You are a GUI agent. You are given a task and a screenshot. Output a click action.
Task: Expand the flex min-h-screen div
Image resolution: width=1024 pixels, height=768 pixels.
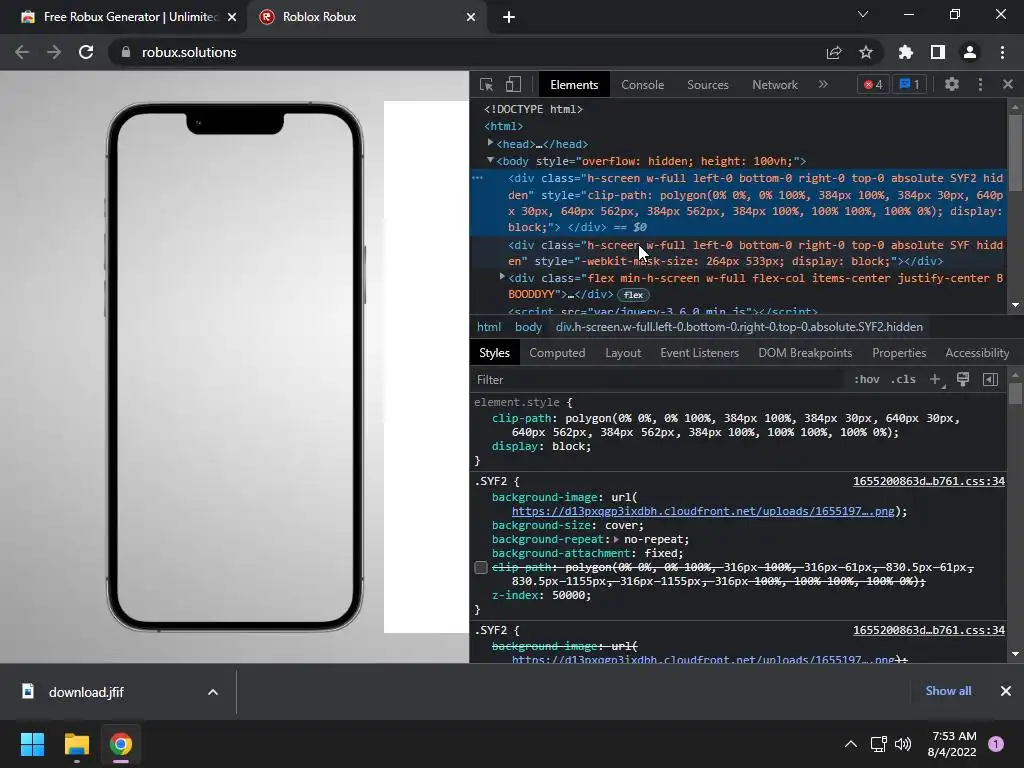click(502, 277)
